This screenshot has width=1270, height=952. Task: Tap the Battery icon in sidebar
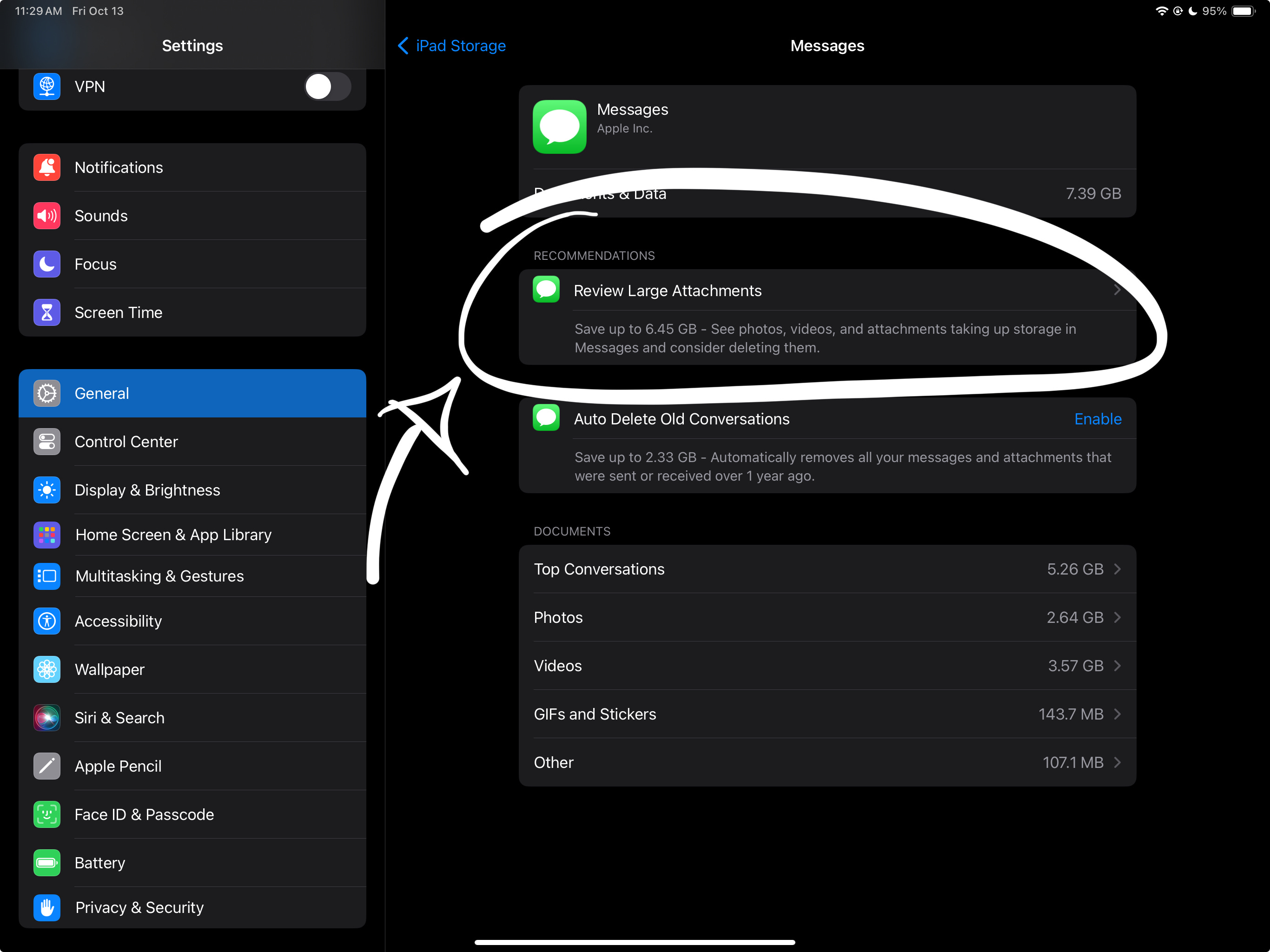click(x=46, y=862)
